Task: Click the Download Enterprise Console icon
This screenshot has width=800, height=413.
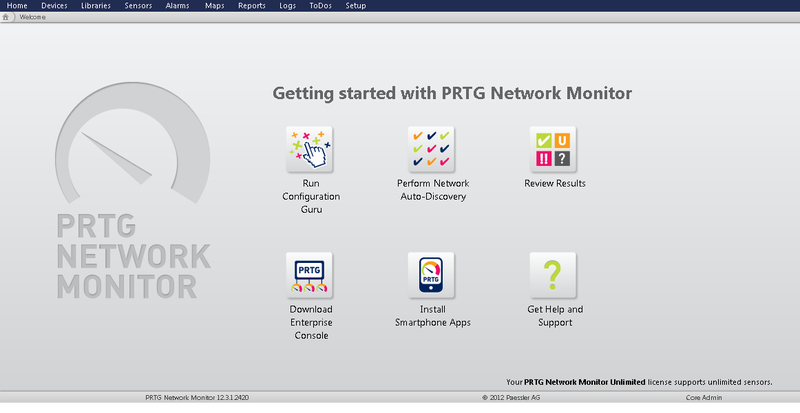Action: (x=309, y=275)
